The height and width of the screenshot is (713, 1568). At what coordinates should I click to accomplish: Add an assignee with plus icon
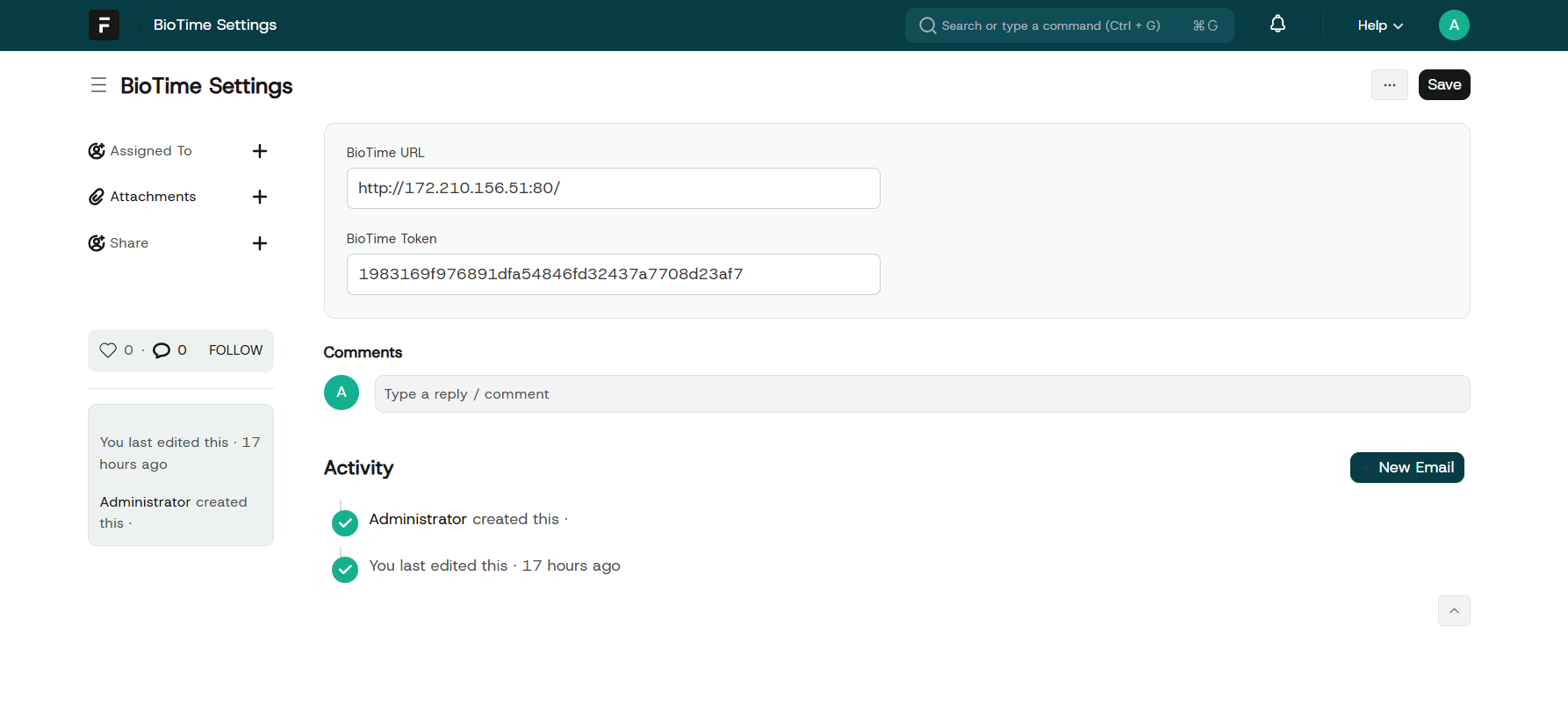click(259, 151)
